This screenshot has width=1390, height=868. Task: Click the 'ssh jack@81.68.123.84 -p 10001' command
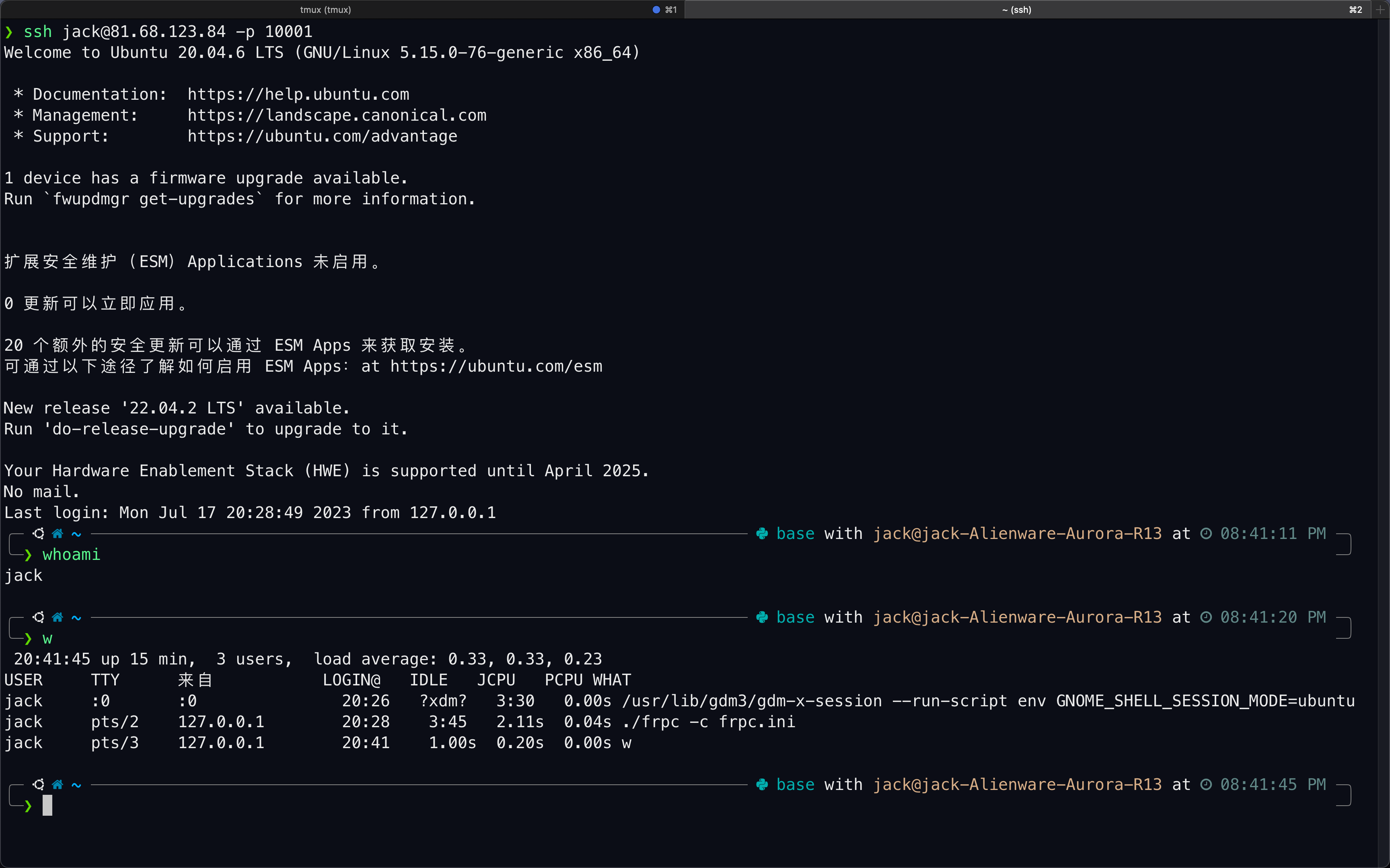[x=168, y=31]
